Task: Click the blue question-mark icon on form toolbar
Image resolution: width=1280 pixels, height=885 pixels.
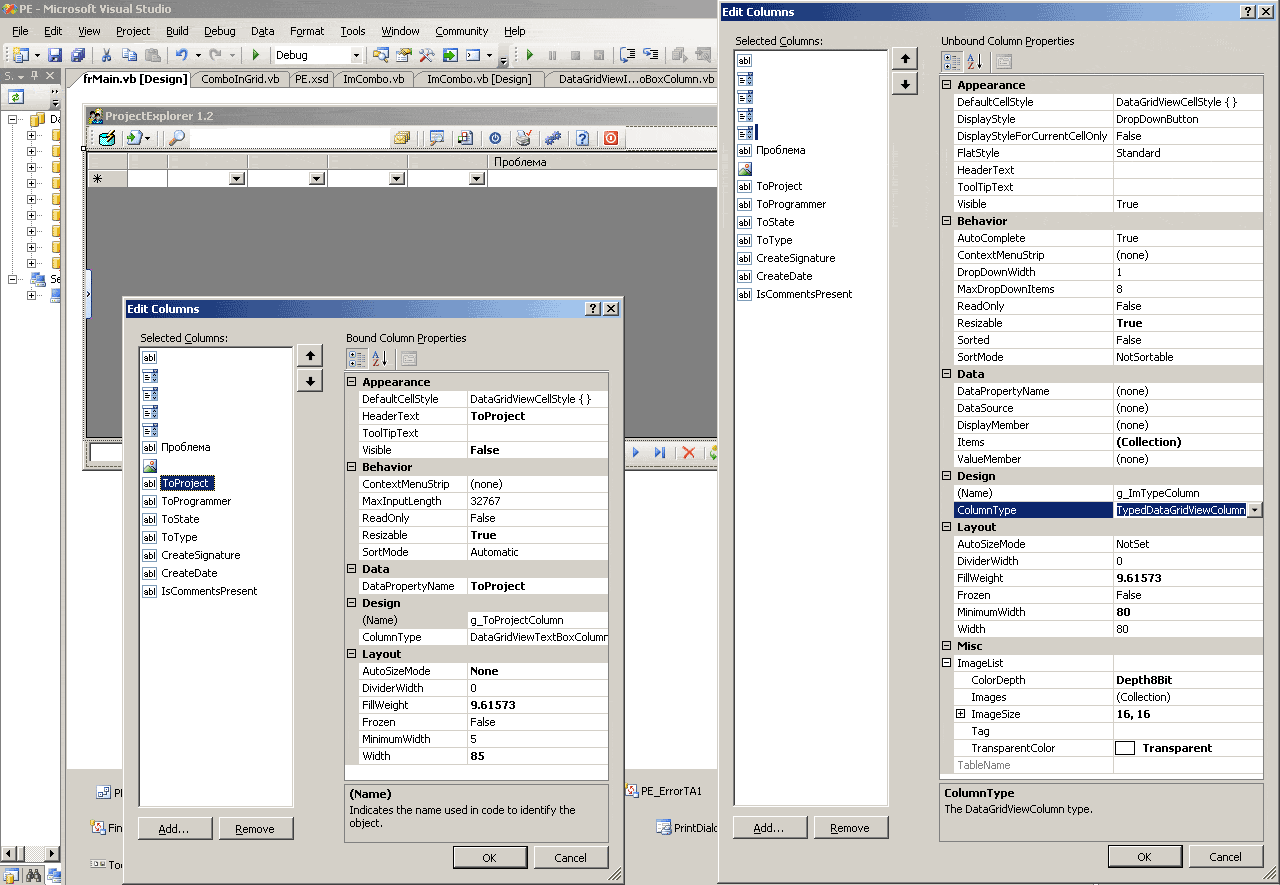Action: click(x=582, y=139)
